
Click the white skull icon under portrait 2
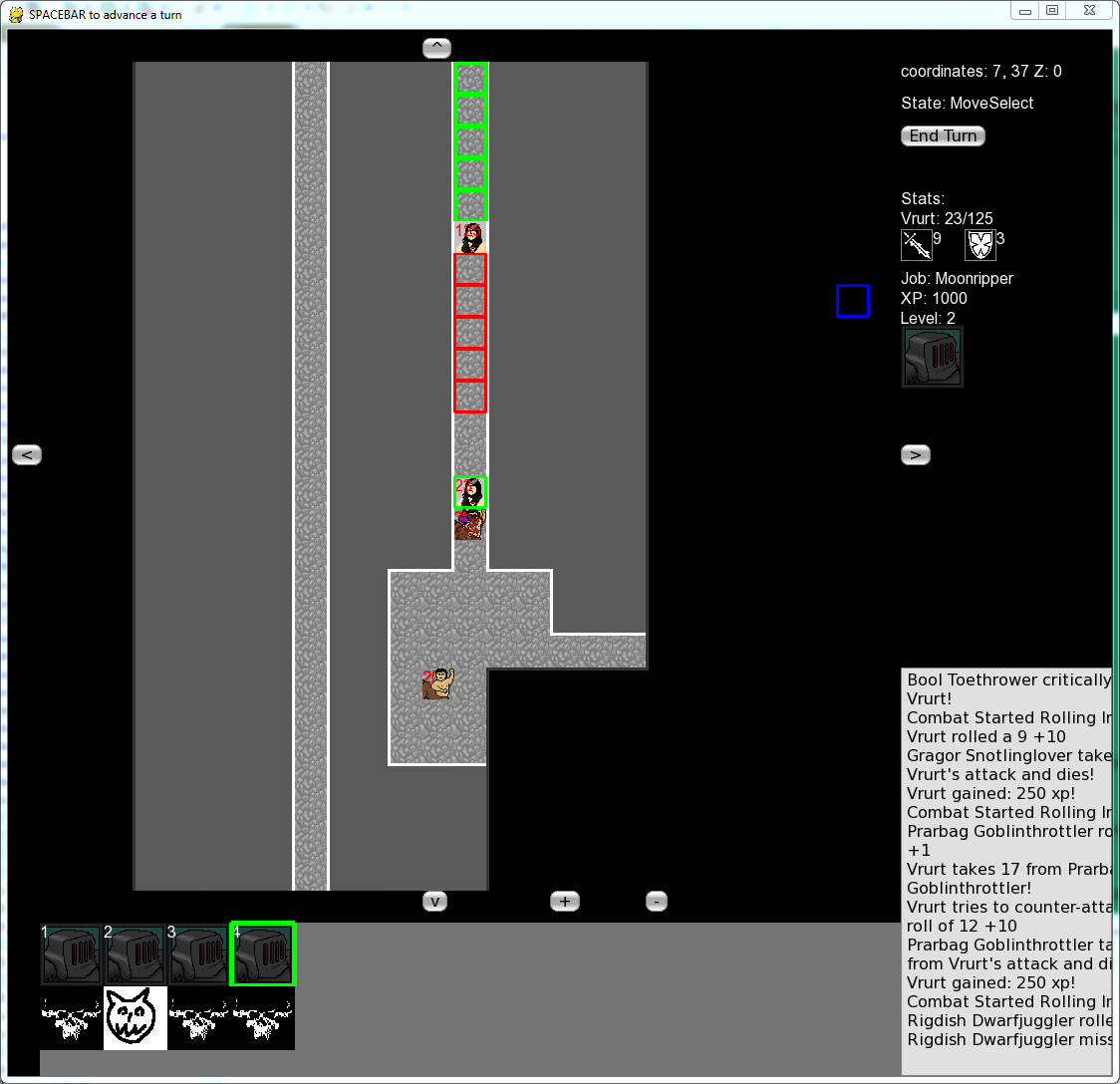pos(135,1018)
